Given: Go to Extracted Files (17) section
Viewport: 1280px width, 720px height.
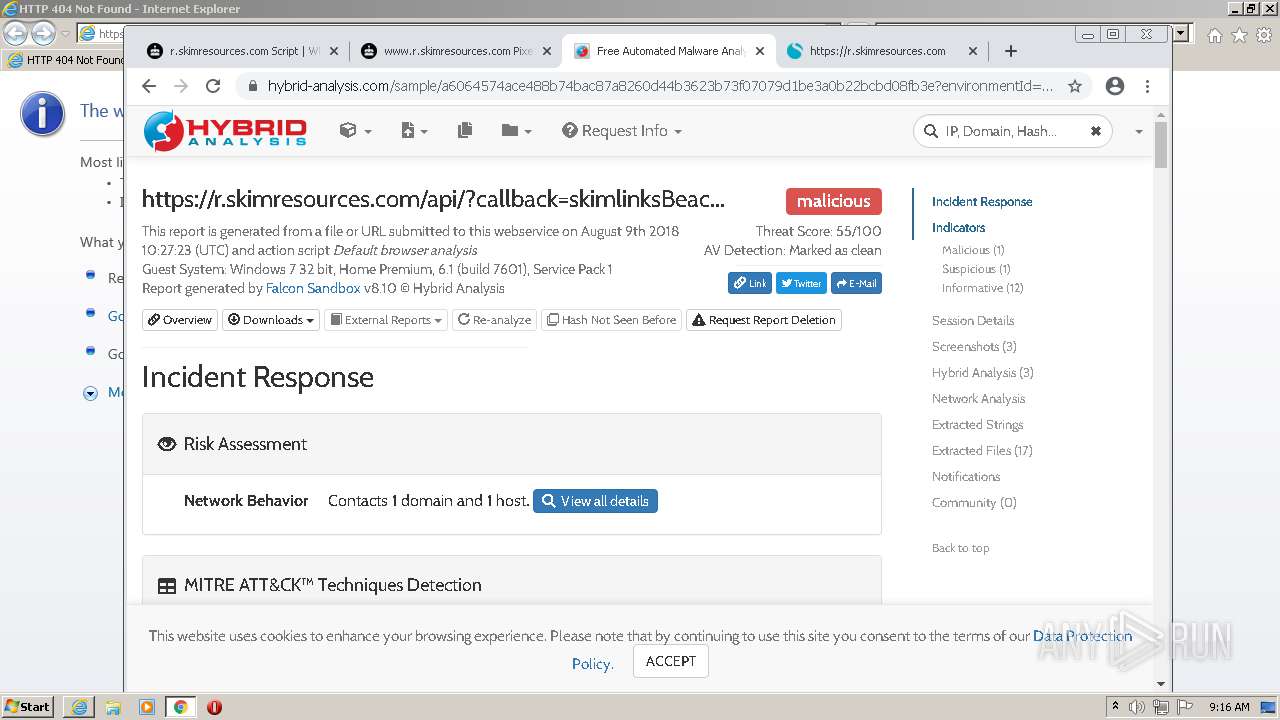Looking at the screenshot, I should [982, 450].
